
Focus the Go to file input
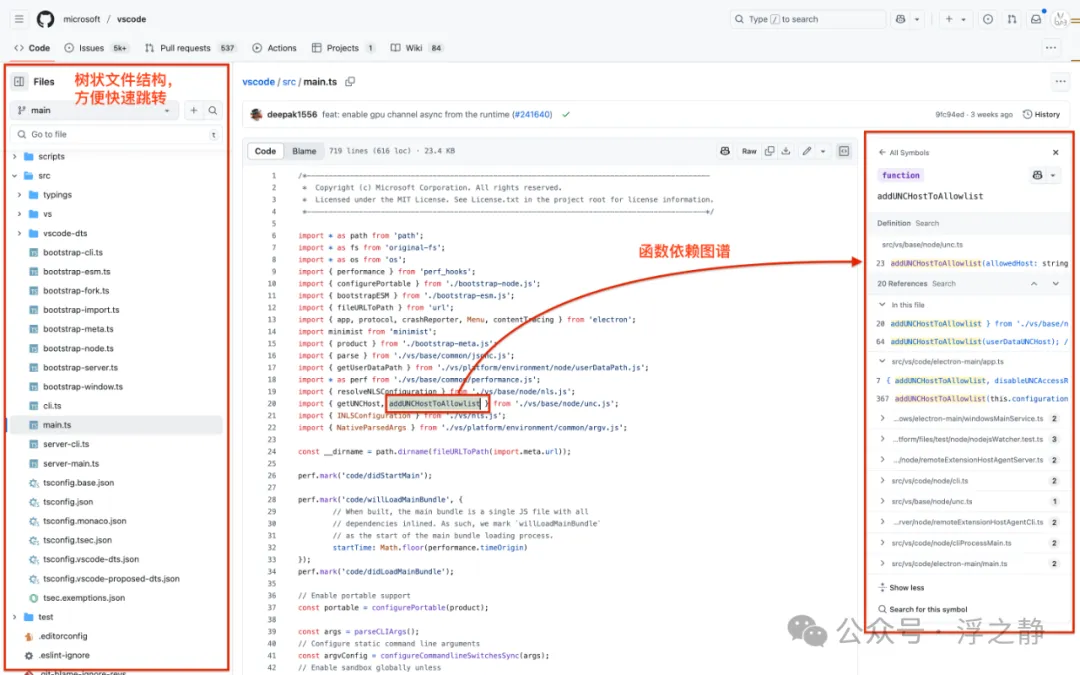(x=117, y=134)
